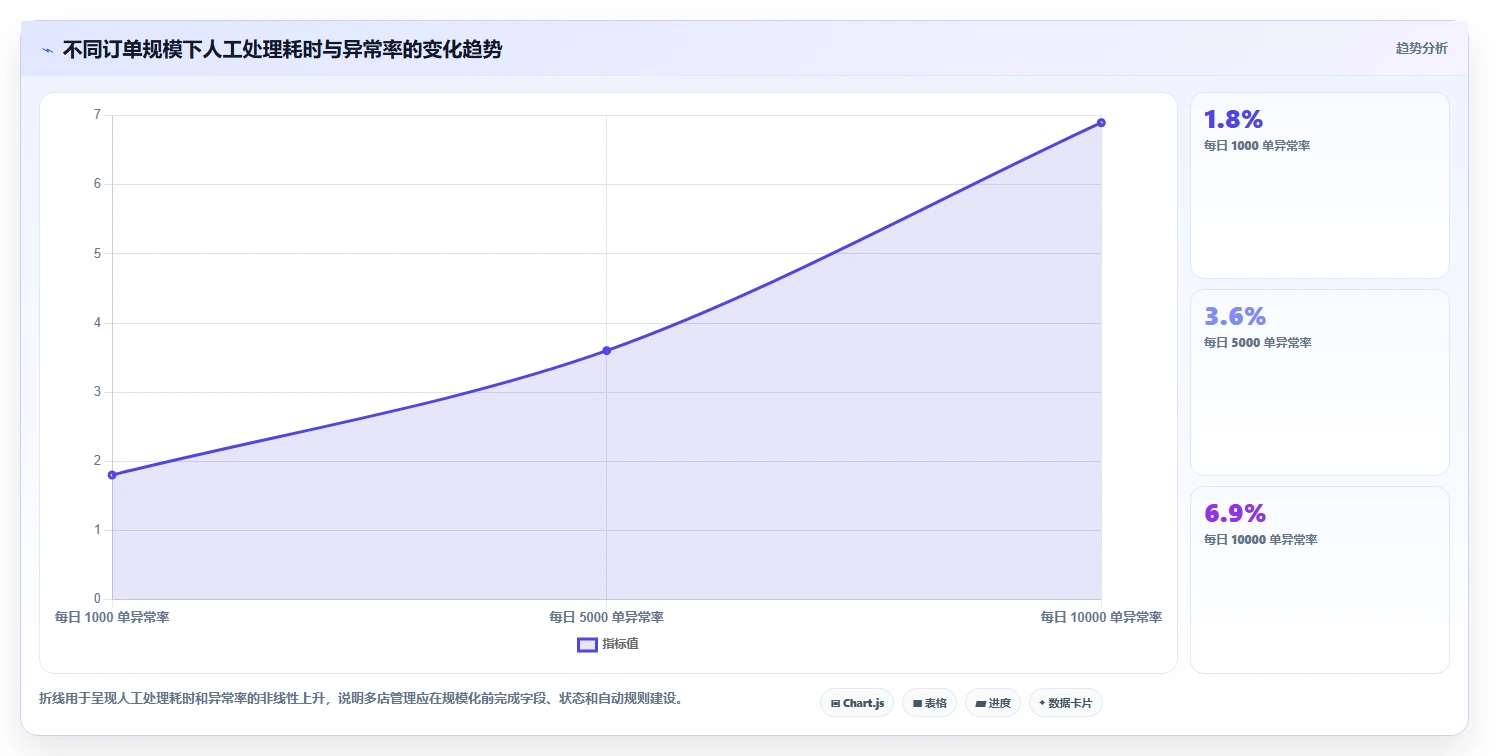Viewport: 1489px width, 756px height.
Task: Click the card caption 每日 1000 单异常率
Action: click(1257, 146)
